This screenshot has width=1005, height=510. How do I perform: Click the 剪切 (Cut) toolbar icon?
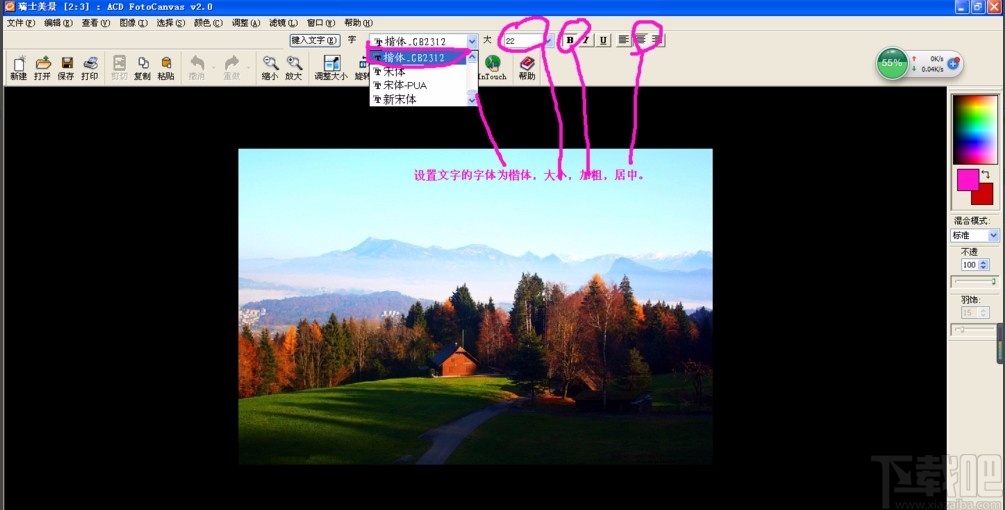point(119,67)
